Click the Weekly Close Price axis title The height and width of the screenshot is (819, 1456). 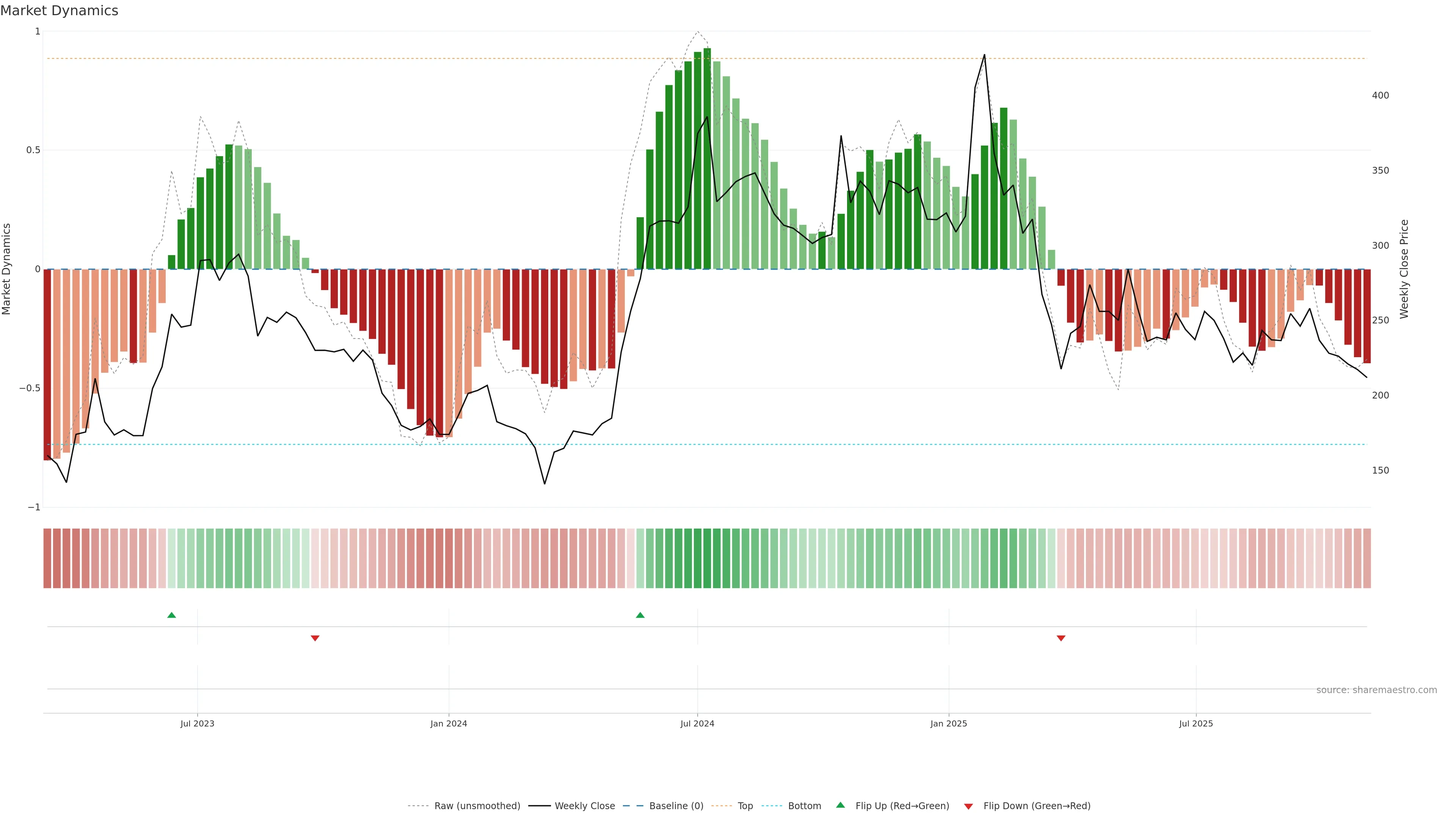pyautogui.click(x=1404, y=269)
